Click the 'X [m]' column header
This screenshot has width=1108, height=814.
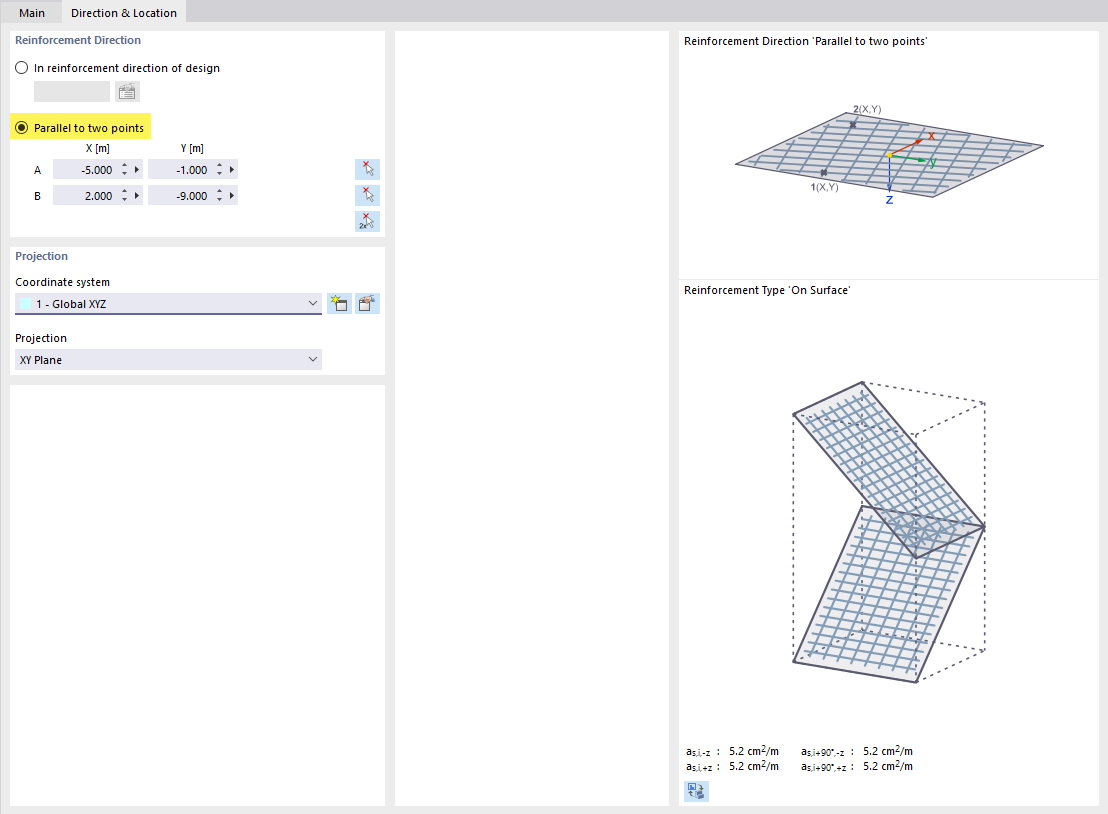tap(98, 148)
